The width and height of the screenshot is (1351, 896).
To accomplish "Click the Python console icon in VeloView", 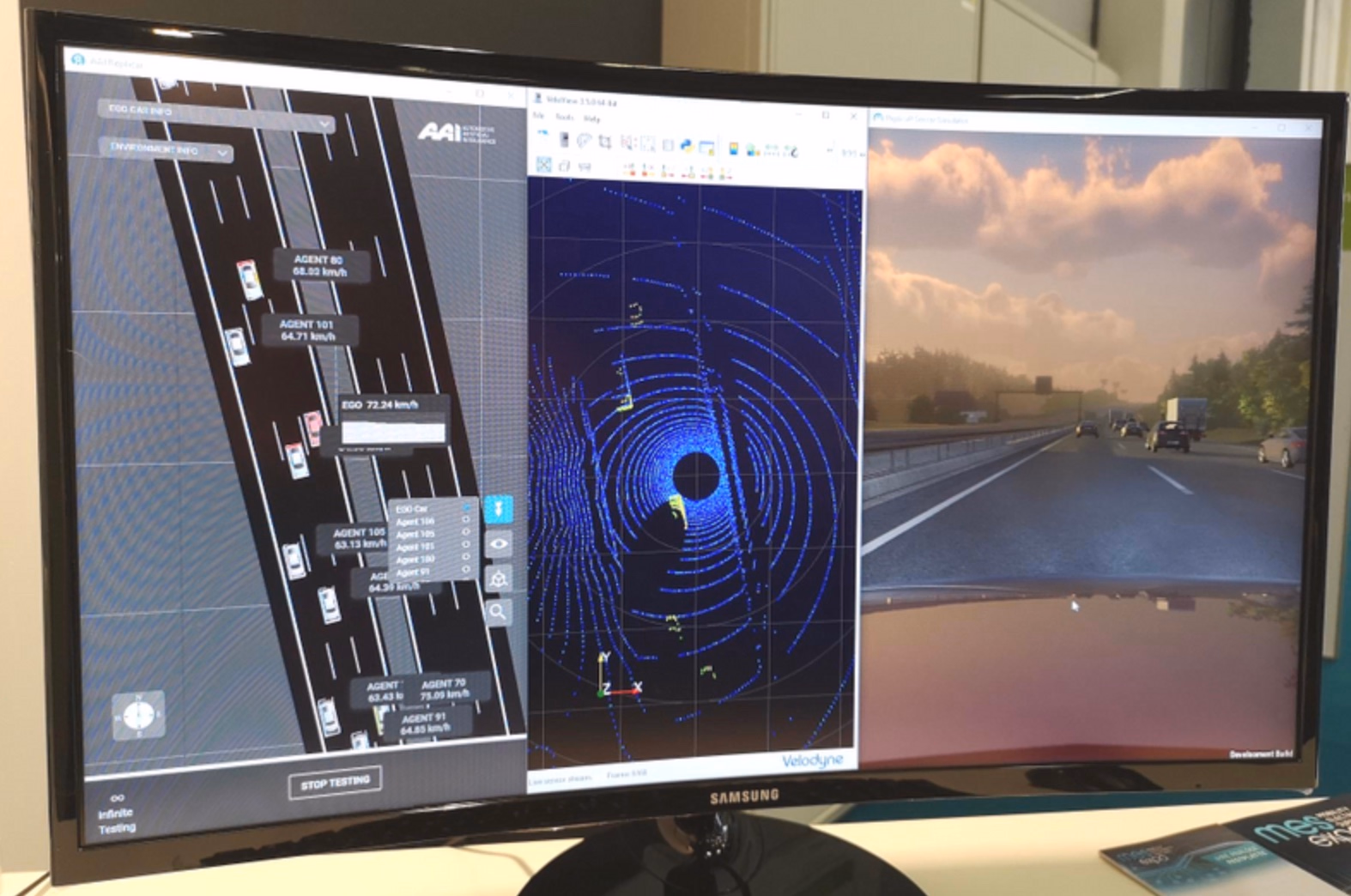I will click(687, 145).
